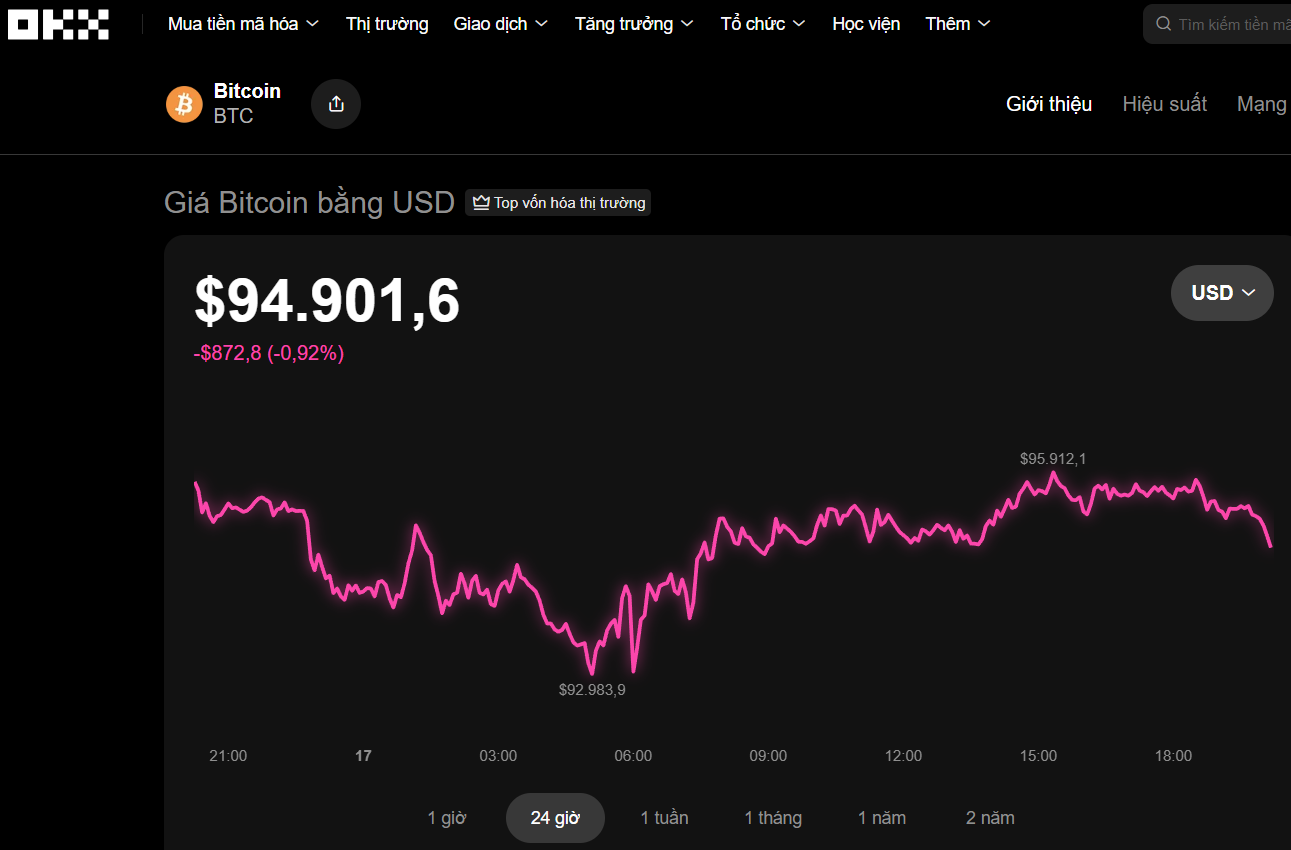1291x850 pixels.
Task: Open the USD currency selector
Action: pyautogui.click(x=1222, y=293)
